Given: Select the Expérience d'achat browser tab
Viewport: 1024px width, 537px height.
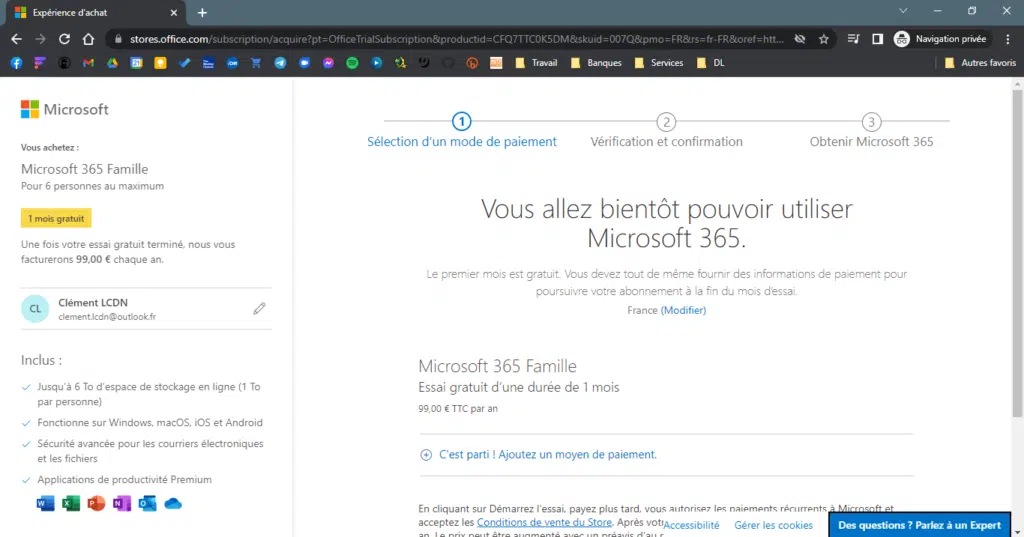Looking at the screenshot, I should [96, 12].
